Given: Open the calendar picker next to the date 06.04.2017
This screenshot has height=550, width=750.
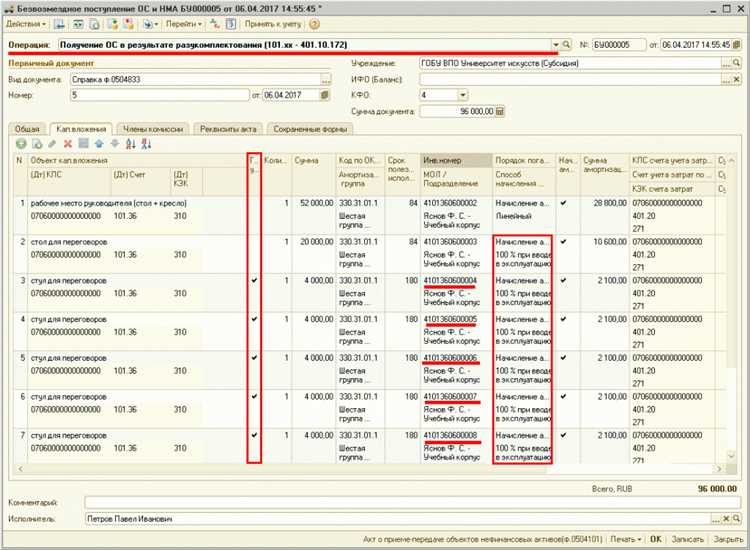Looking at the screenshot, I should (324, 95).
